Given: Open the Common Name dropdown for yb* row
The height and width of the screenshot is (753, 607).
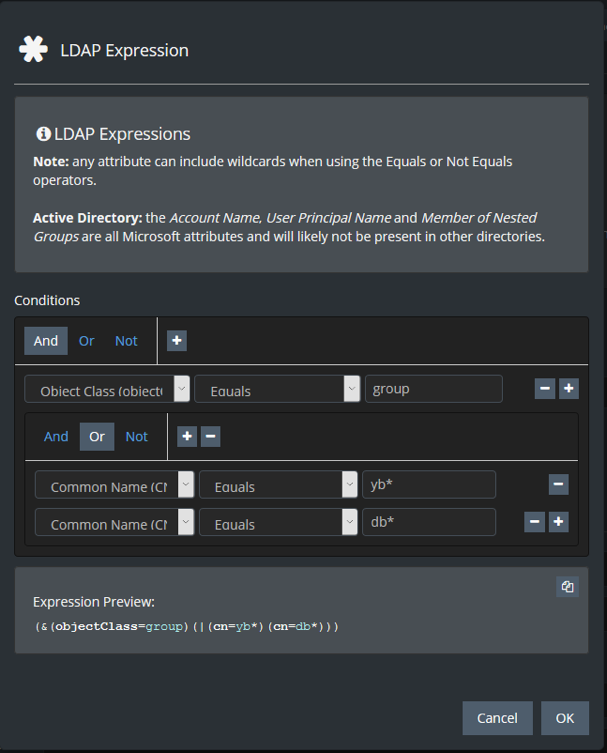Looking at the screenshot, I should [114, 486].
